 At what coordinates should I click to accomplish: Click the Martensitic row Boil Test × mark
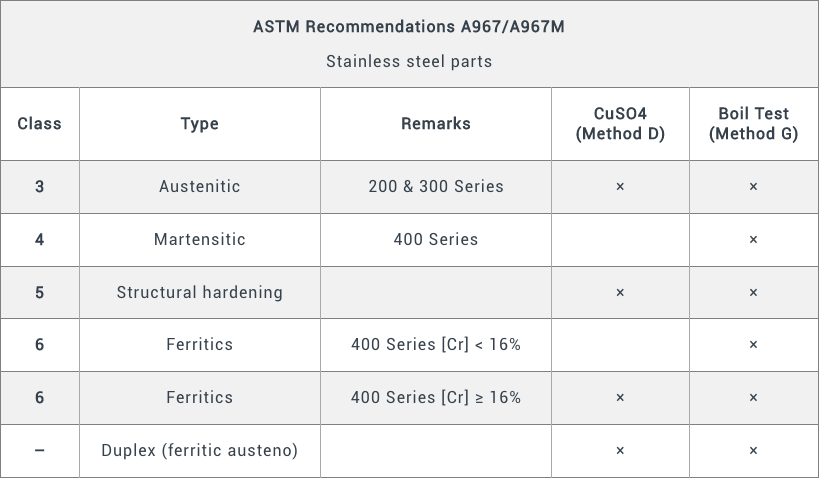point(753,240)
